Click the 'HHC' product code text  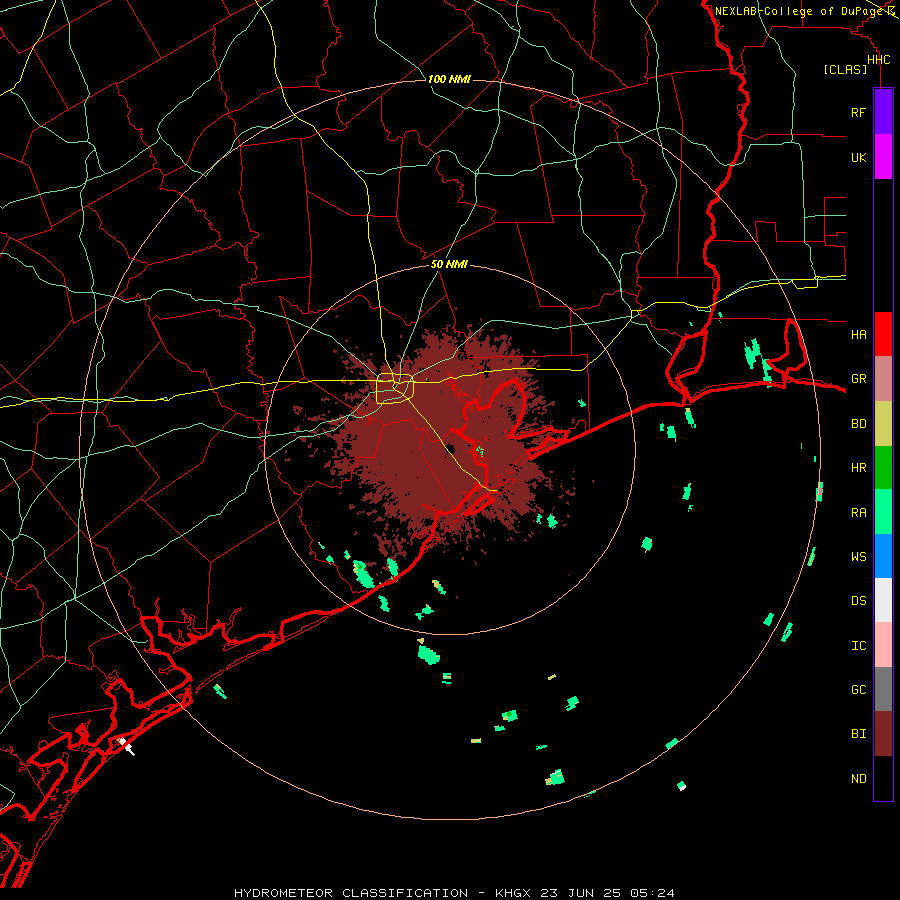pos(878,60)
